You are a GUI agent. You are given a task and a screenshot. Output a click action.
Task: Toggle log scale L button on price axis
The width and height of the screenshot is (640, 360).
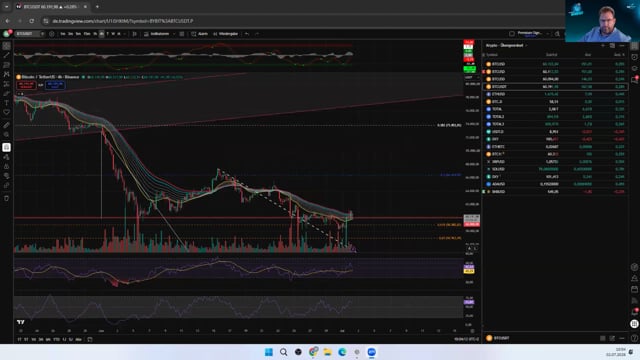pos(475,248)
